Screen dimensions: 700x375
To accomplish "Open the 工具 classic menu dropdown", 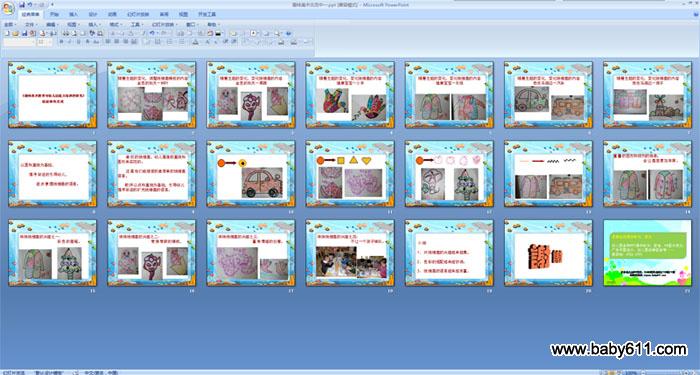I will coord(137,25).
